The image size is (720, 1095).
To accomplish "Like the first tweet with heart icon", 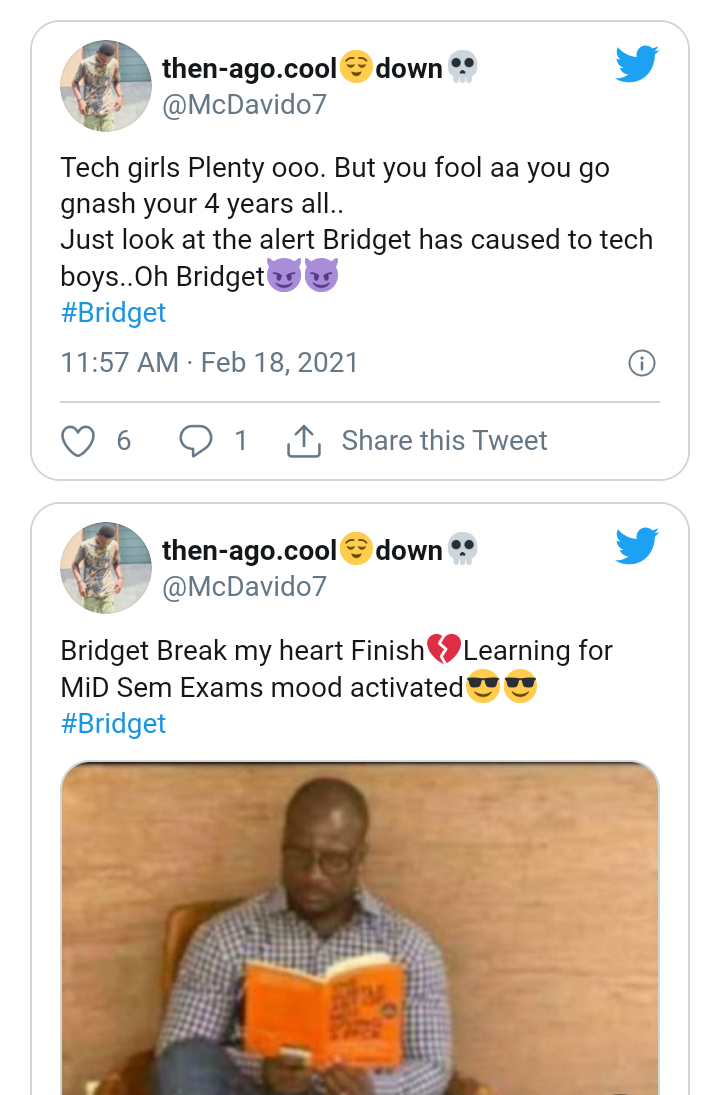I will click(78, 441).
